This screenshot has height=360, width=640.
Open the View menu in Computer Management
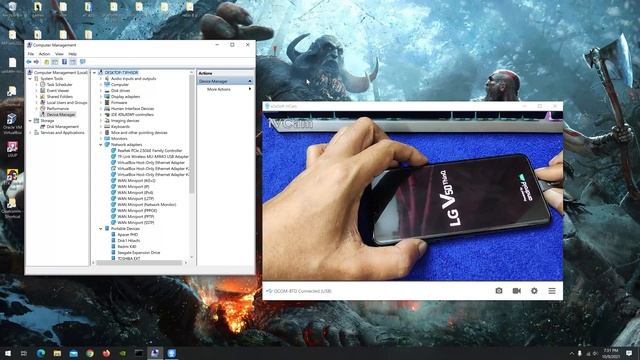(59, 54)
